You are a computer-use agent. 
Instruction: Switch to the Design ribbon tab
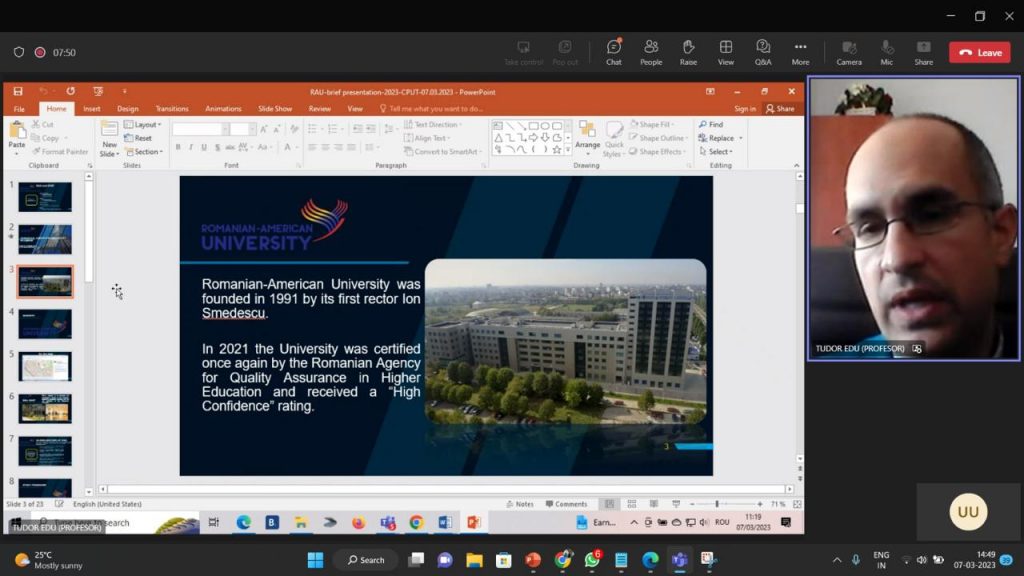[x=127, y=109]
